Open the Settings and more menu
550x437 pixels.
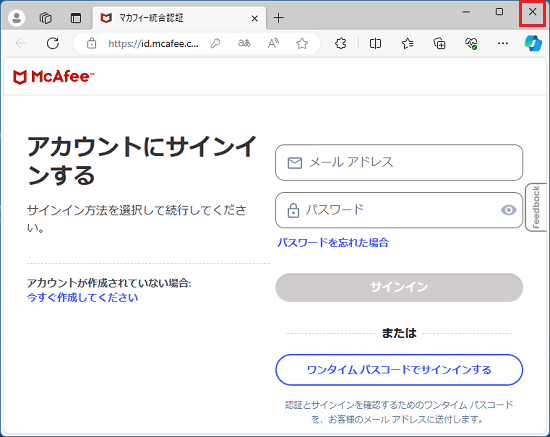503,43
